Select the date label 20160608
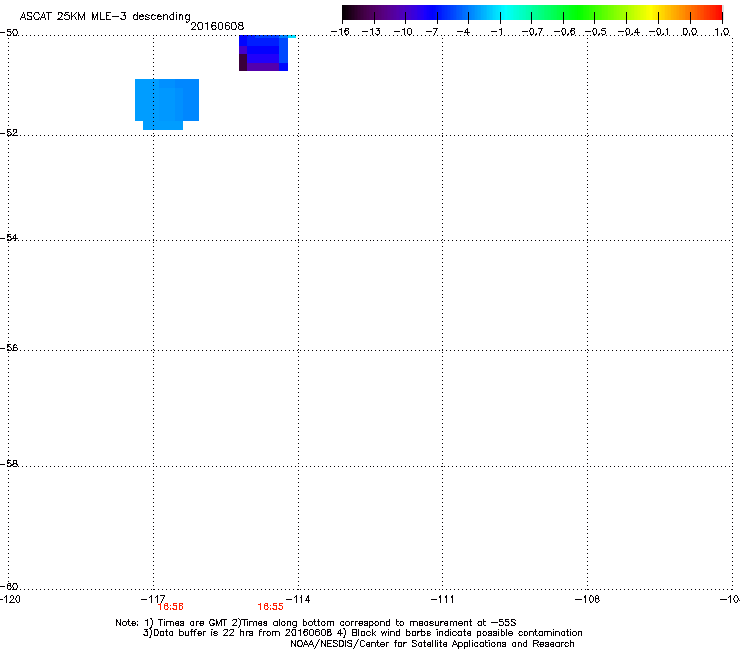 click(x=217, y=26)
